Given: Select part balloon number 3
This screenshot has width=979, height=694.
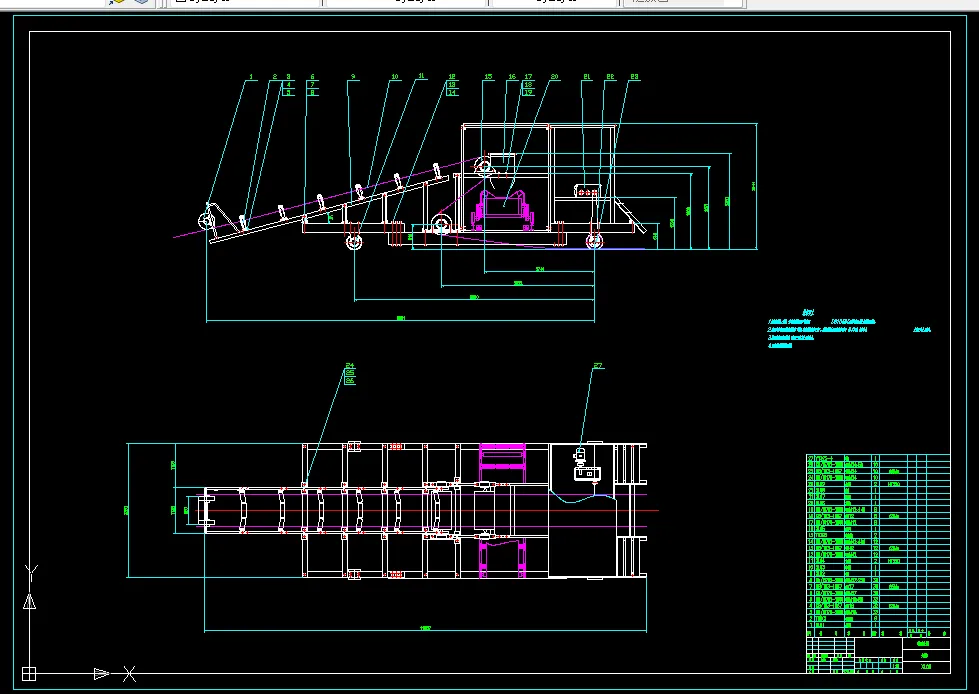Looking at the screenshot, I should click(x=288, y=77).
